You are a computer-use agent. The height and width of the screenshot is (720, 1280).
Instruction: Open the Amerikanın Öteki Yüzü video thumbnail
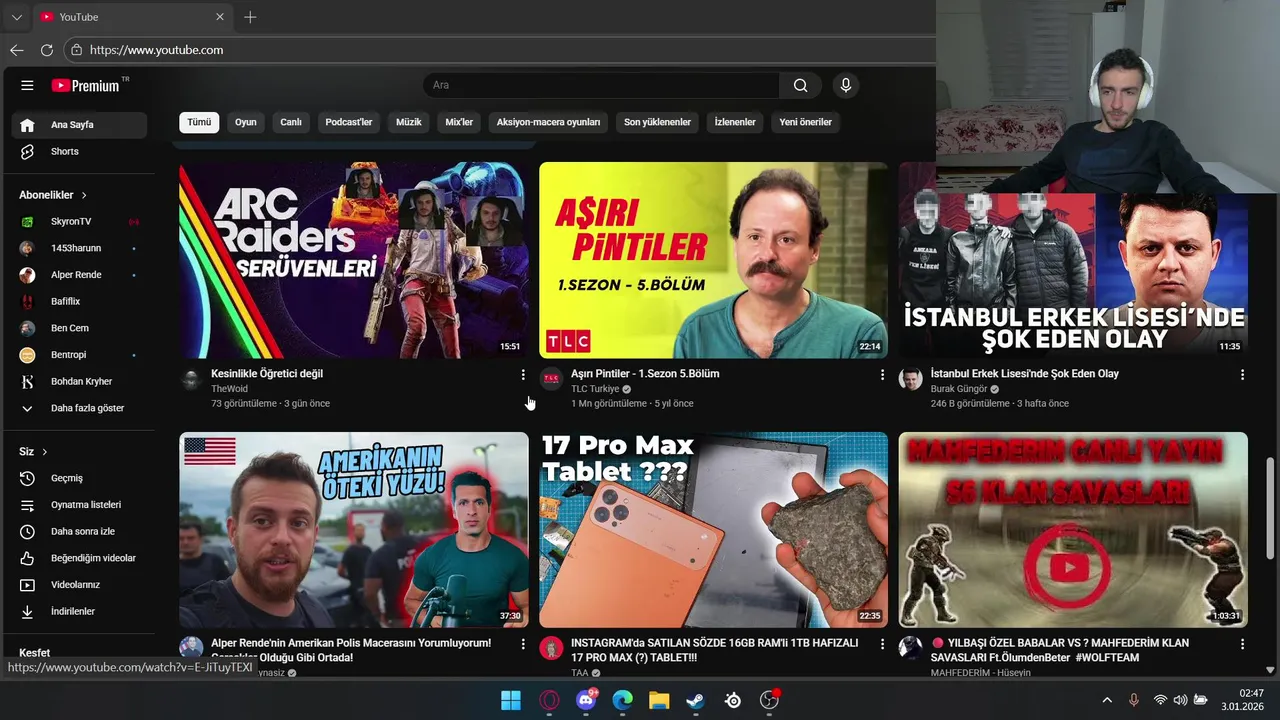[x=354, y=530]
